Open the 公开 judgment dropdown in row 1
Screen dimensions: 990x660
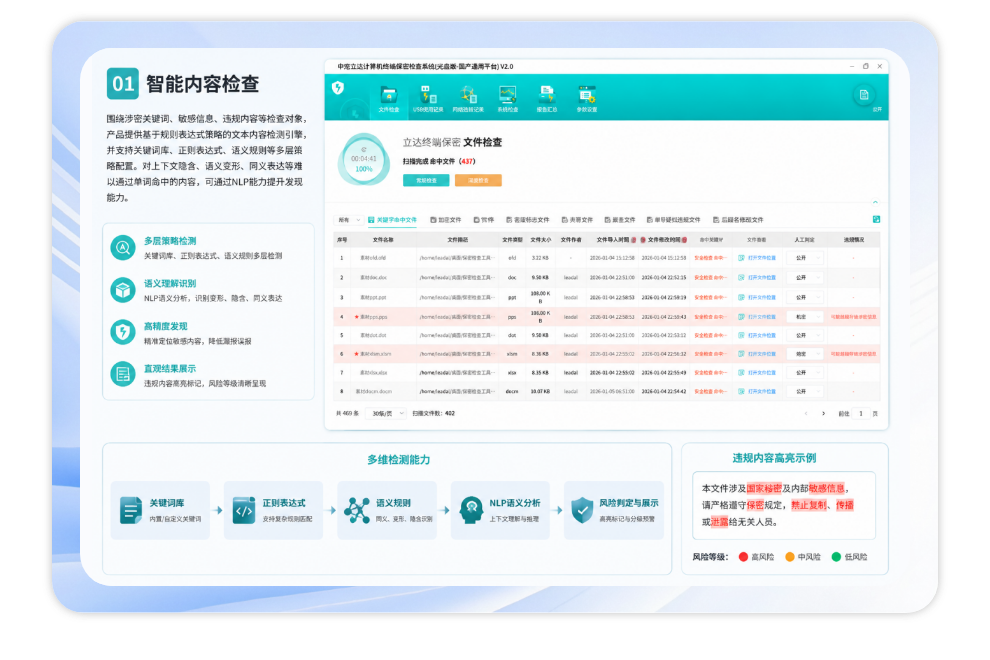[805, 258]
